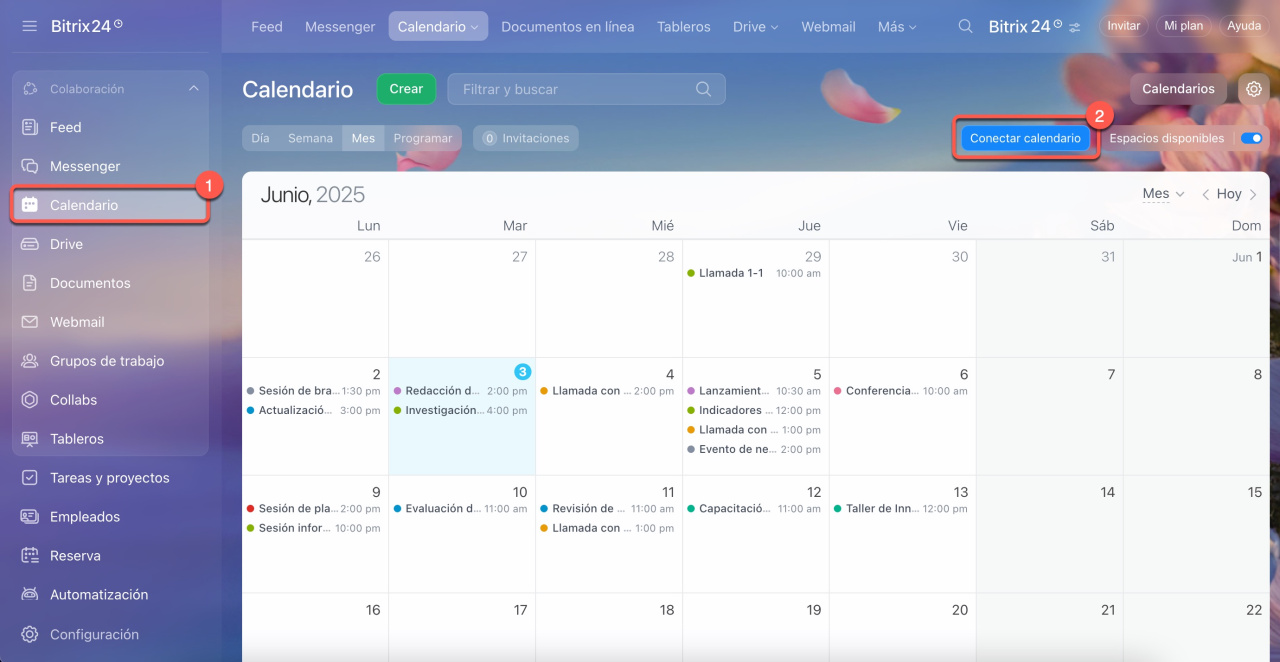1280x662 pixels.
Task: Open Lanzamient... 10:30 am event
Action: (x=754, y=391)
